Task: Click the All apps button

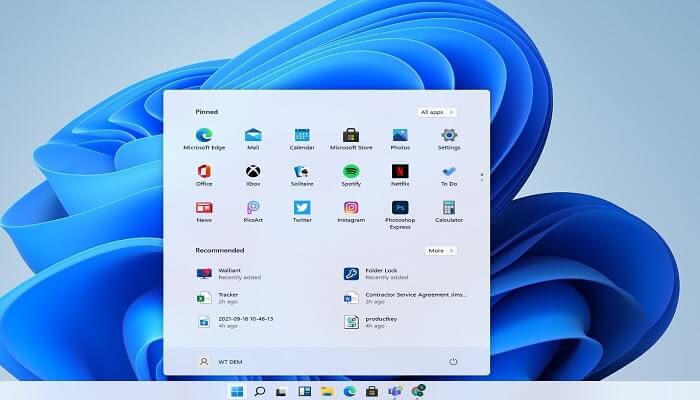Action: 437,112
